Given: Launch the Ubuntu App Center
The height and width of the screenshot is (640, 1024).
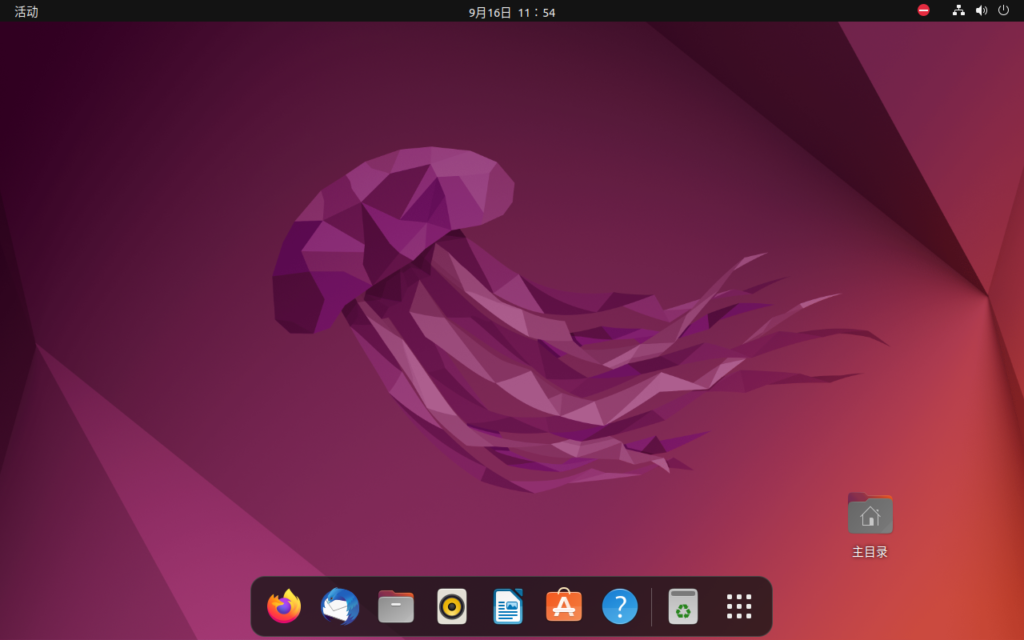Looking at the screenshot, I should [563, 606].
